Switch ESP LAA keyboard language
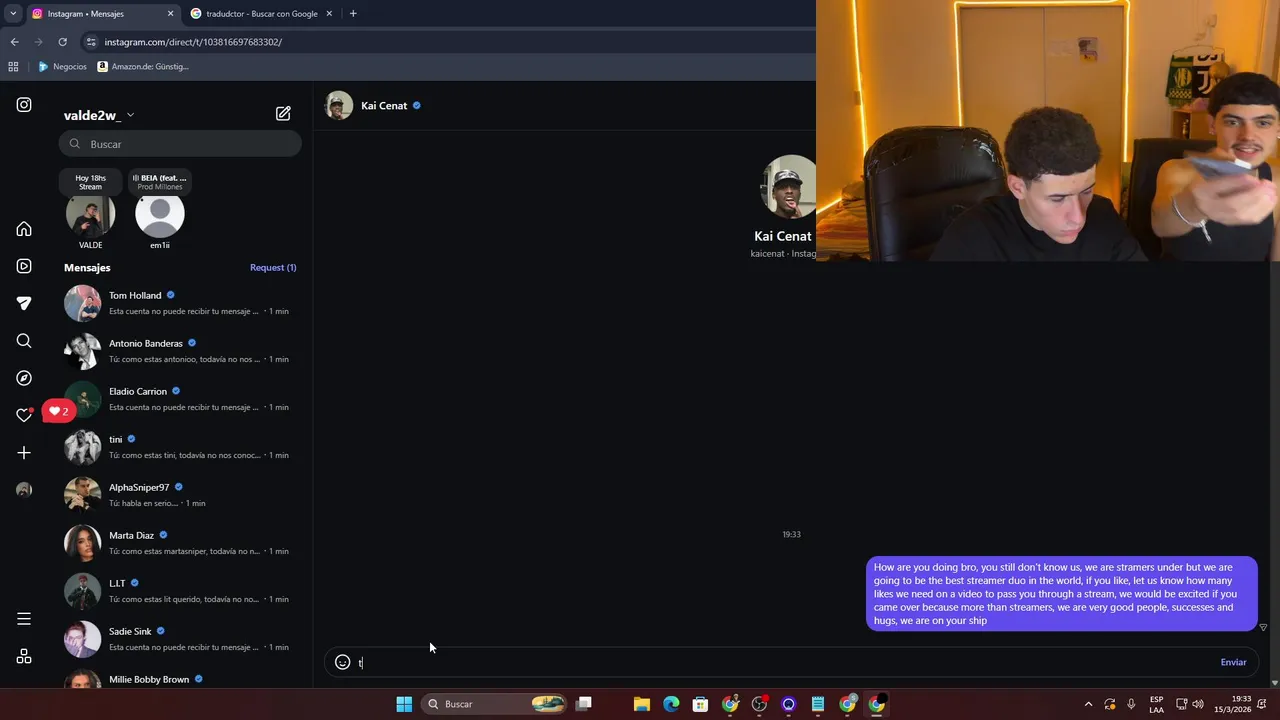 click(x=1156, y=704)
